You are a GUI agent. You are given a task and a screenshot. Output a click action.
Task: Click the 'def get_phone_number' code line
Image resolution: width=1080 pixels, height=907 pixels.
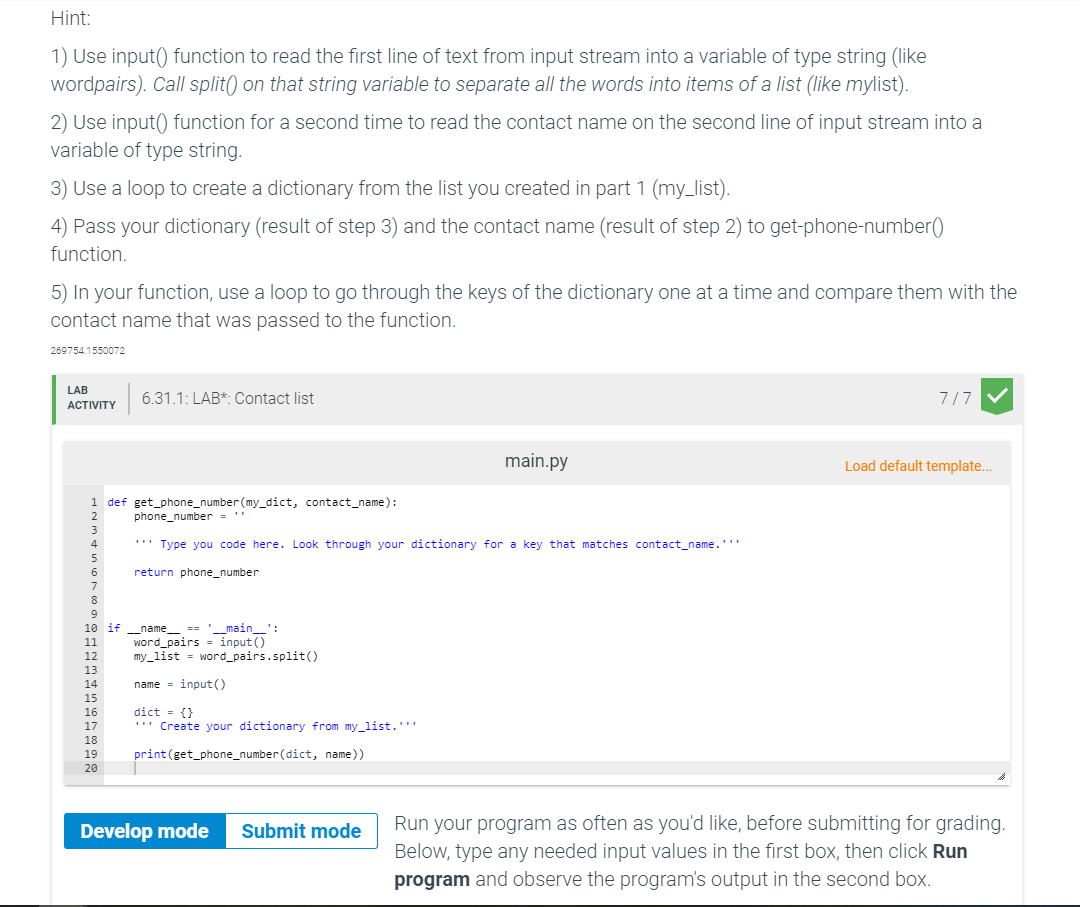tap(252, 503)
